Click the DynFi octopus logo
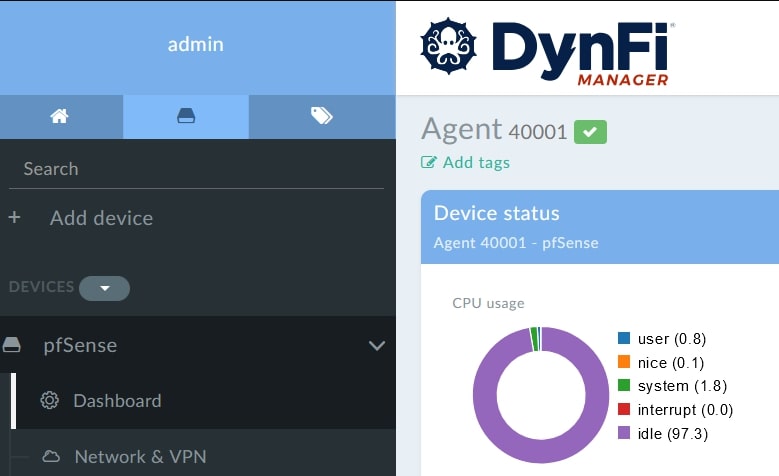 click(x=449, y=46)
